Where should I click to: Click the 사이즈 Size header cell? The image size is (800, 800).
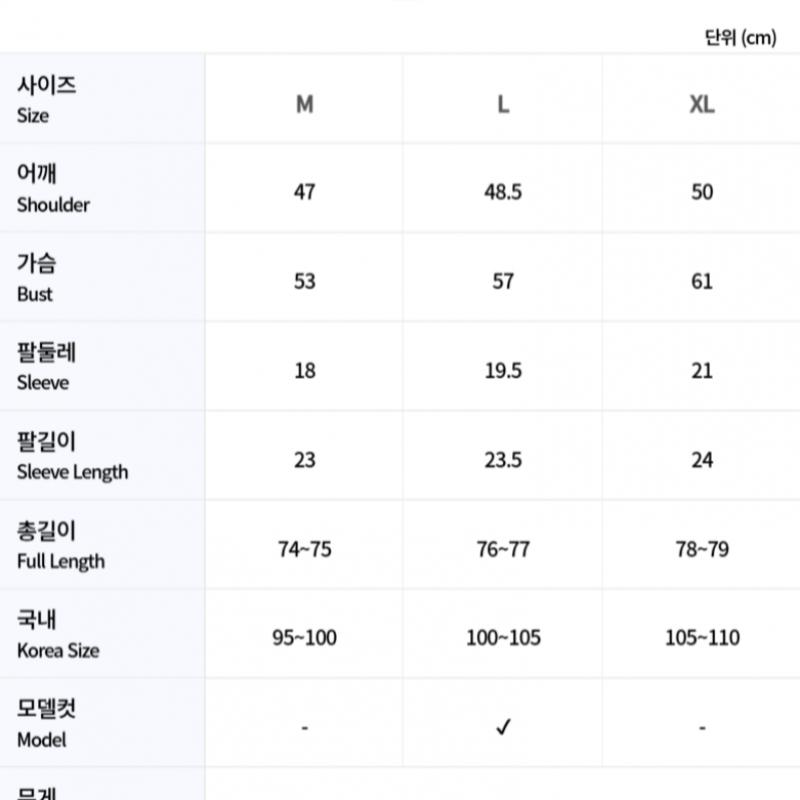point(46,99)
